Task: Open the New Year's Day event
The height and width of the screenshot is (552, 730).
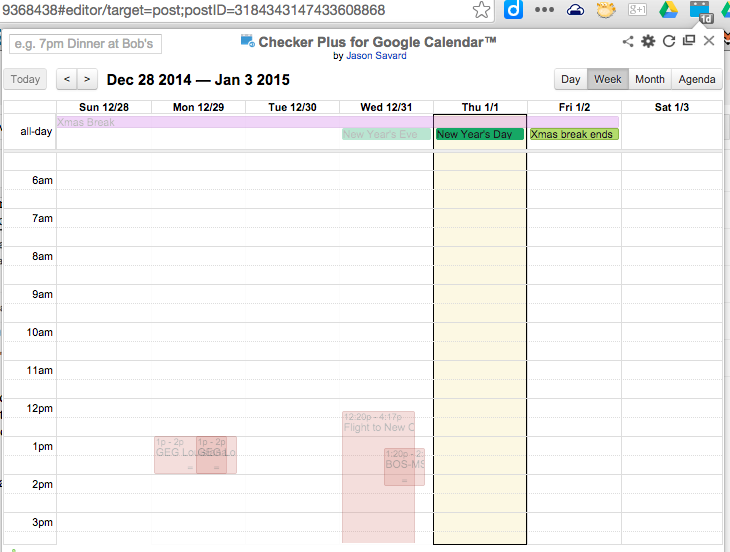Action: coord(480,134)
